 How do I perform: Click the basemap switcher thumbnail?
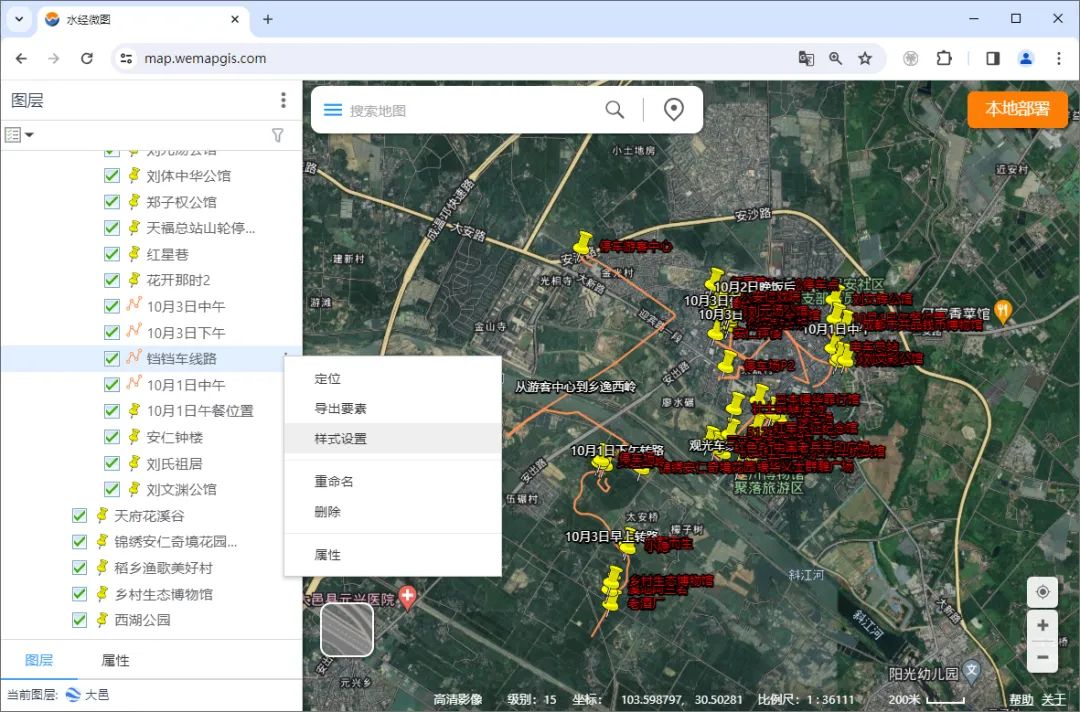pos(347,630)
